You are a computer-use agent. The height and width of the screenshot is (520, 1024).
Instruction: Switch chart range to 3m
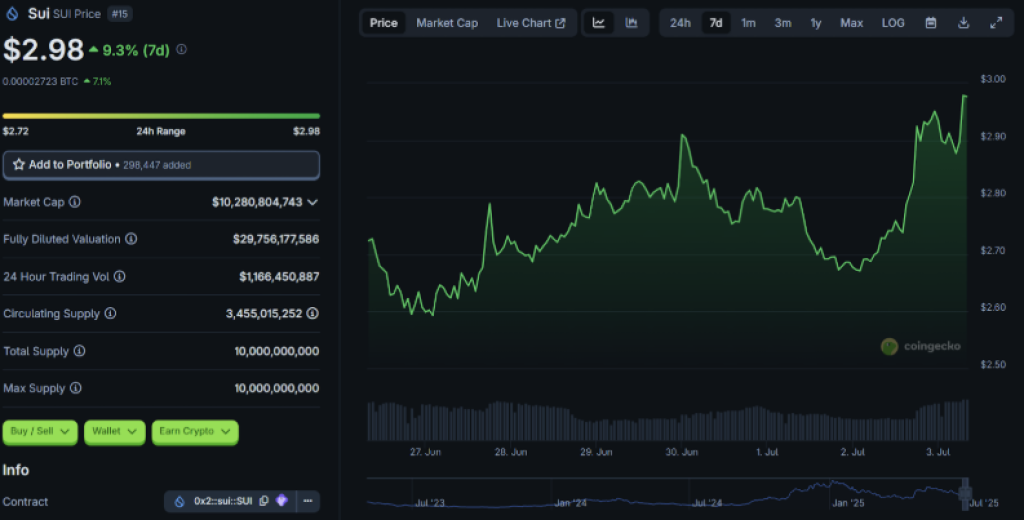point(783,23)
